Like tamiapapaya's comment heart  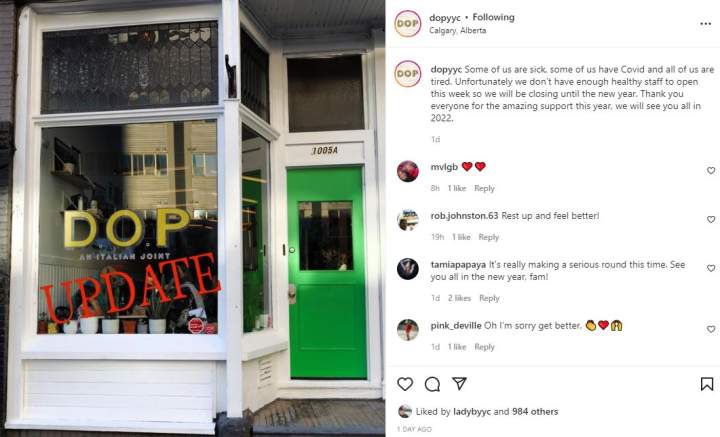711,268
